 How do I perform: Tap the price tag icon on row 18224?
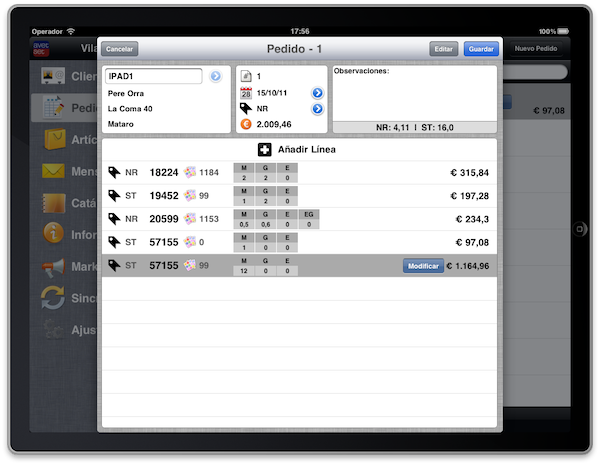tap(114, 172)
